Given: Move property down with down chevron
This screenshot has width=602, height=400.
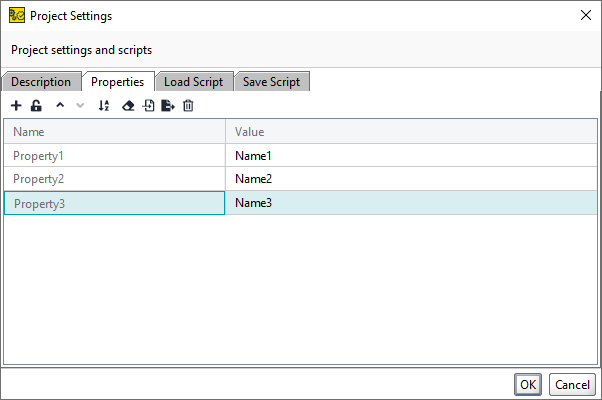Looking at the screenshot, I should click(x=80, y=106).
